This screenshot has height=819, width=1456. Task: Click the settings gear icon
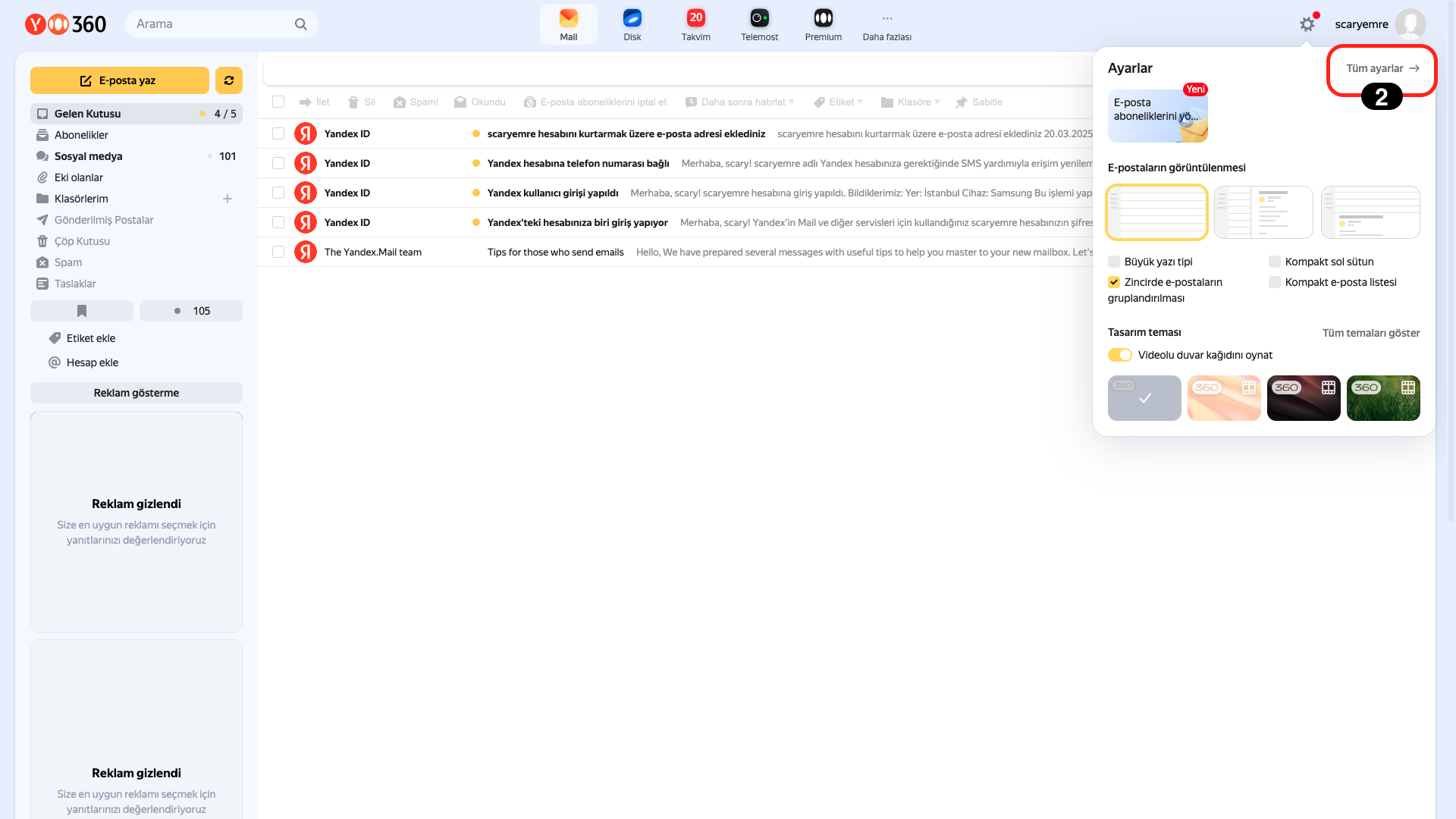tap(1307, 24)
